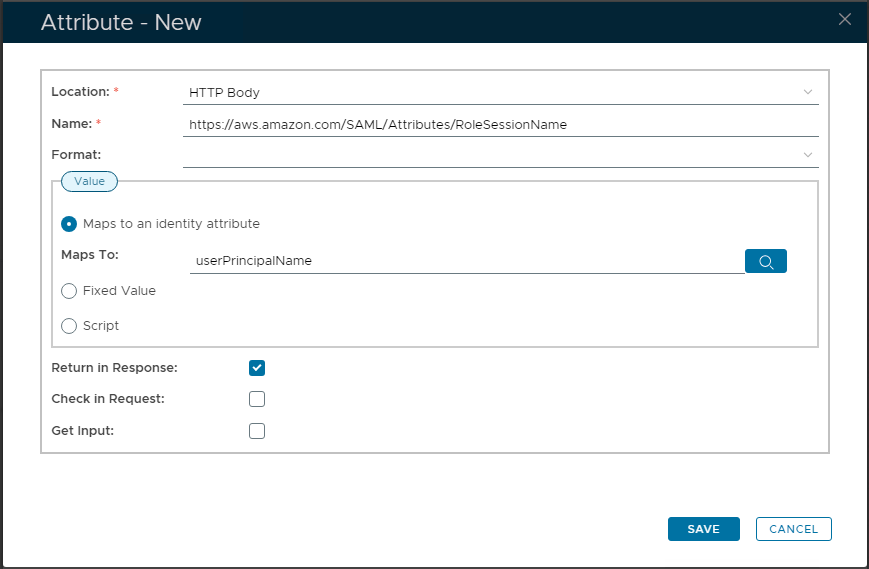Expand the Location dropdown chevron

808,92
